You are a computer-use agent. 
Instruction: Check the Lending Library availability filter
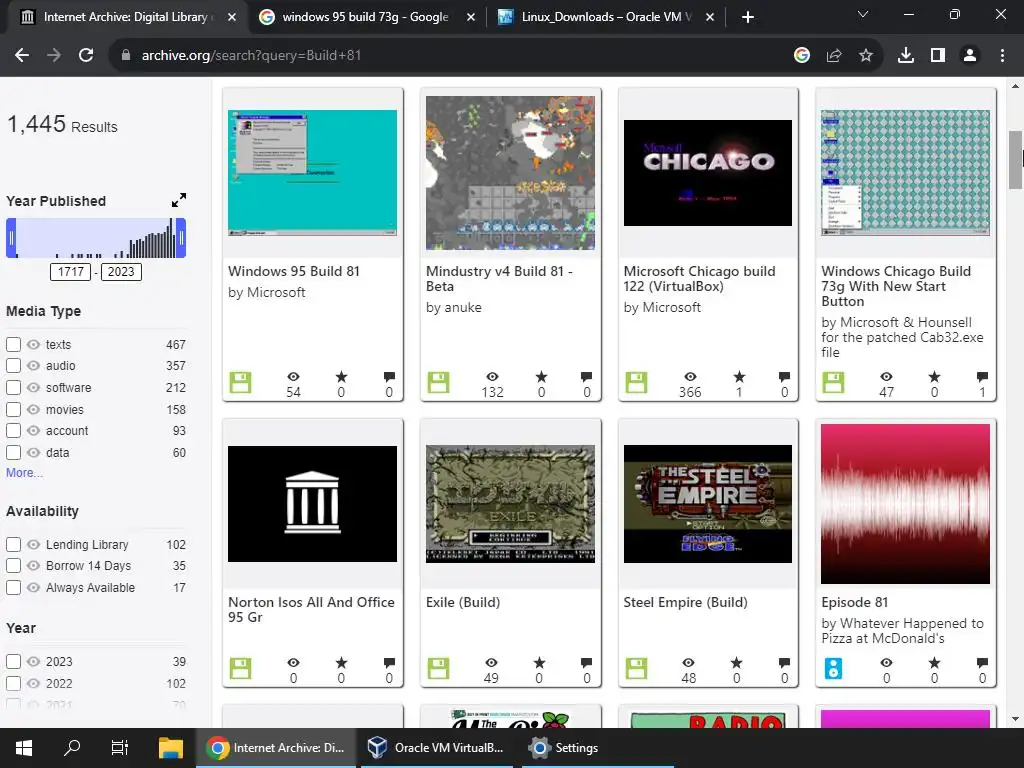[x=13, y=544]
